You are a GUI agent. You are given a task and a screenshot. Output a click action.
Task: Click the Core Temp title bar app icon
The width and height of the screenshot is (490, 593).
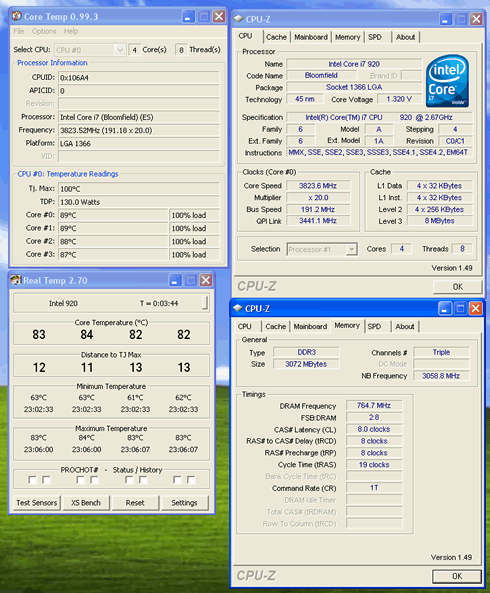[x=16, y=16]
